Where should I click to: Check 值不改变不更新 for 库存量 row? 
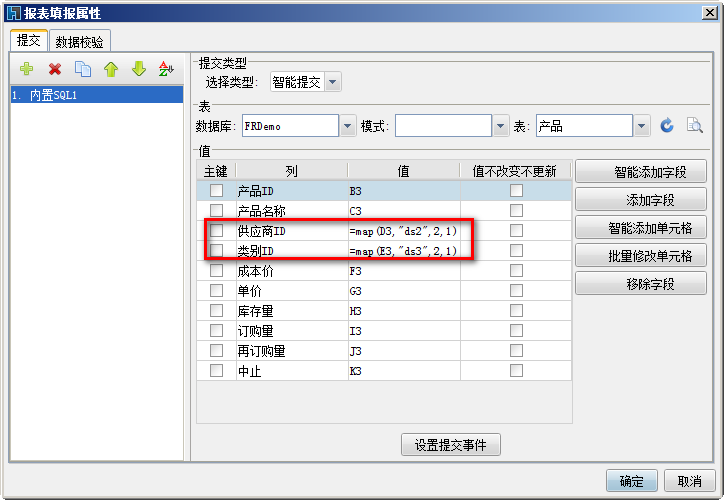(516, 311)
